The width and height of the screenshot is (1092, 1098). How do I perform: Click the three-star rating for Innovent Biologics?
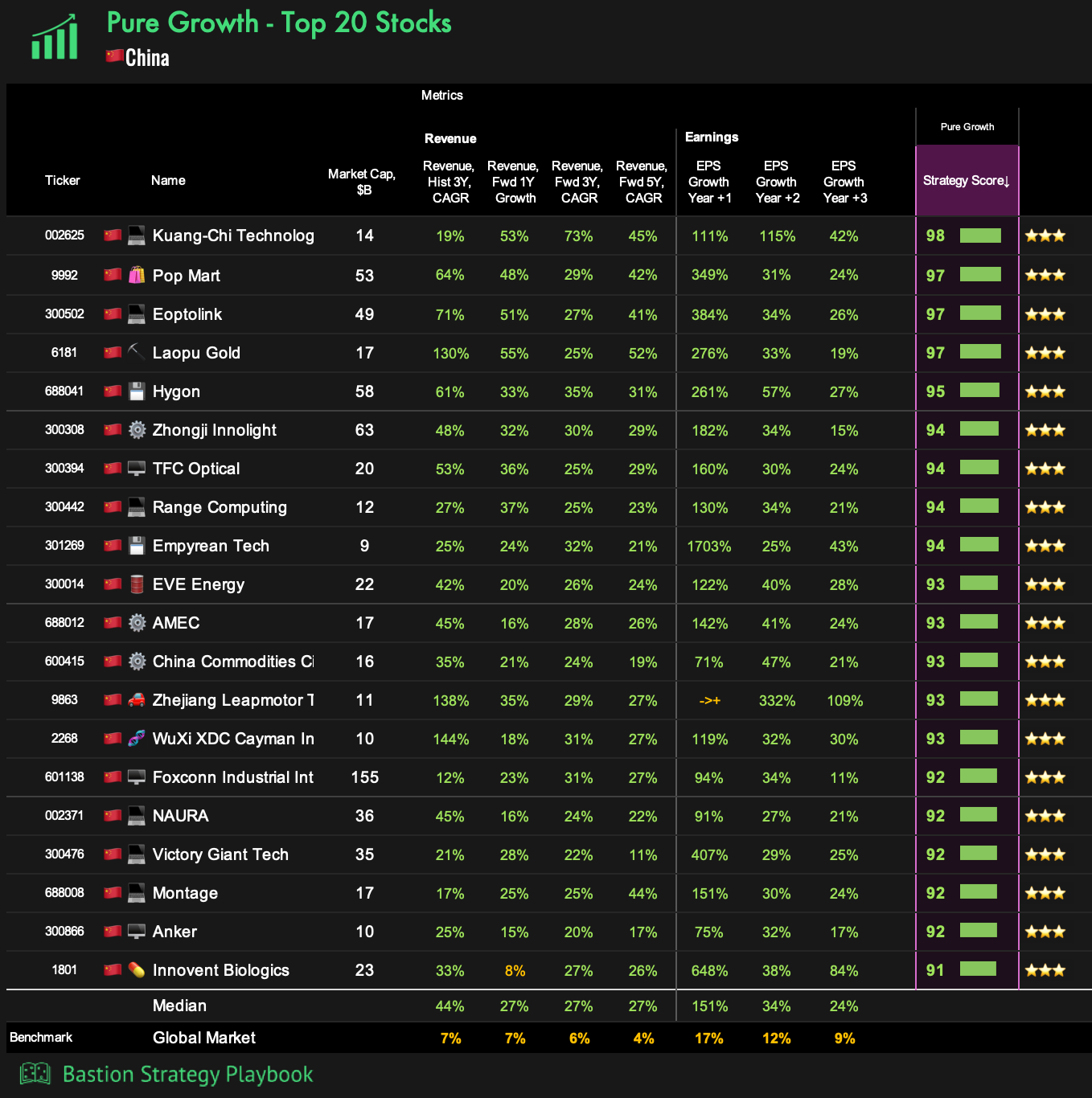click(1045, 970)
